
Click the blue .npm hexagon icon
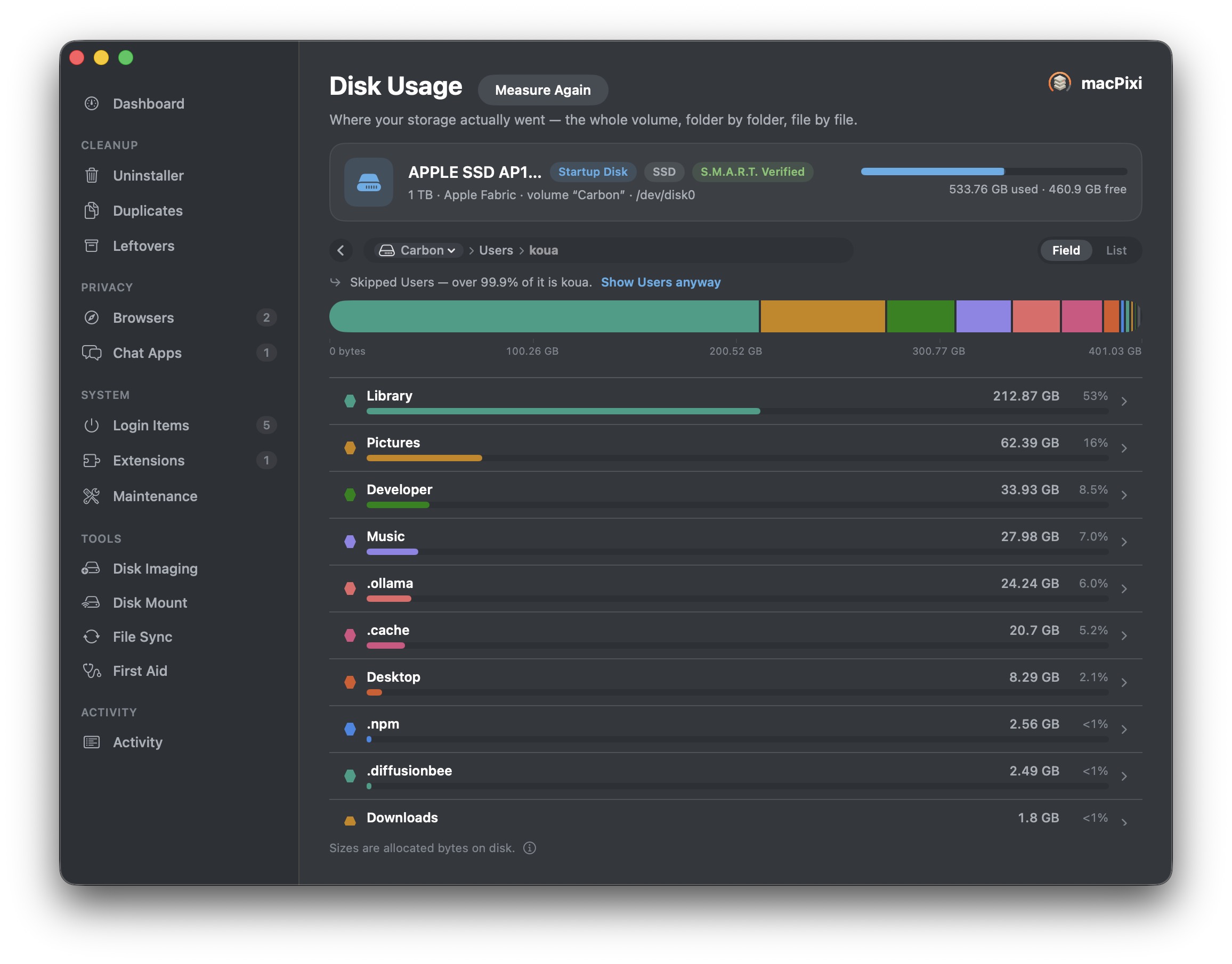pyautogui.click(x=350, y=729)
